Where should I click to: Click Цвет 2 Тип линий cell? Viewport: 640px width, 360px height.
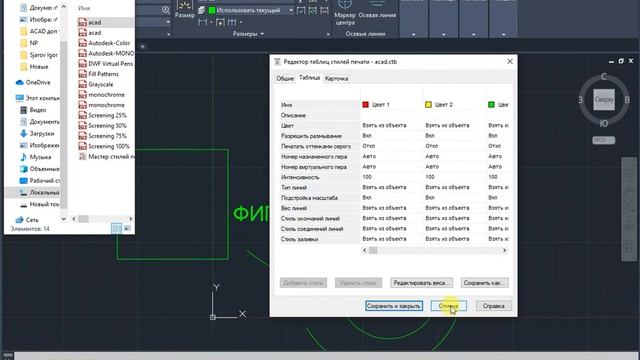(455, 187)
